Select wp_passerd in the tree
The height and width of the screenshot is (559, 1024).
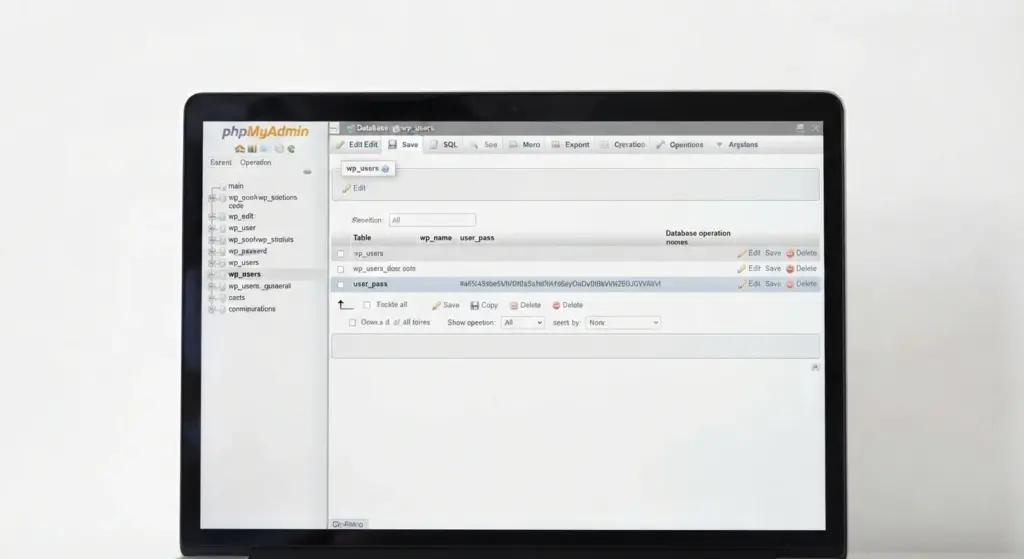tap(248, 251)
